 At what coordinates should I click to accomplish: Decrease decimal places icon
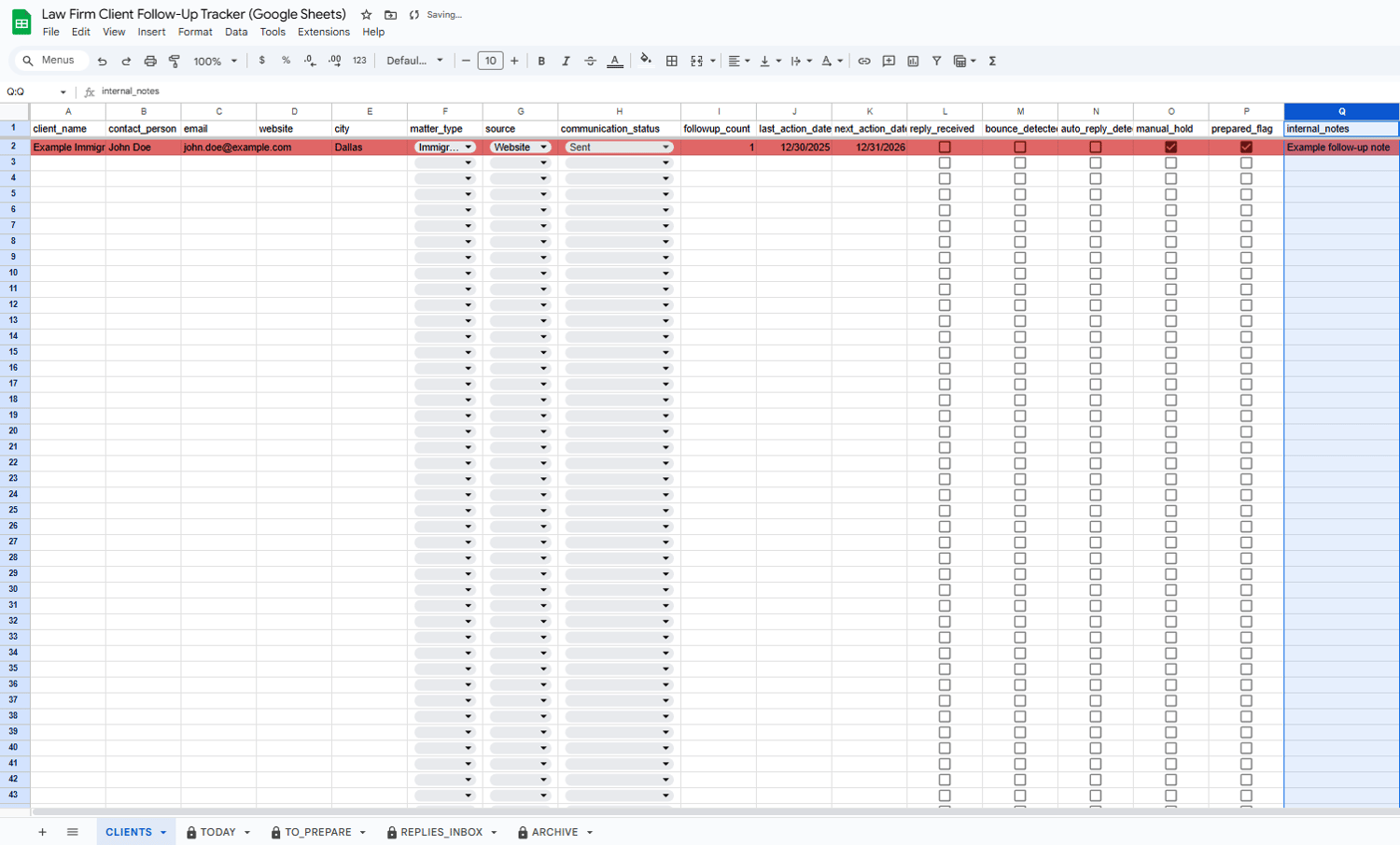[310, 61]
